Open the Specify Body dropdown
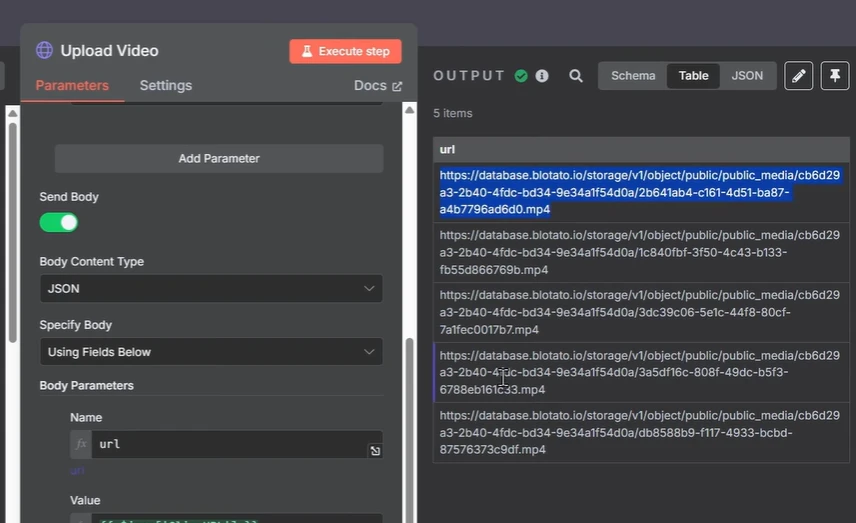856x523 pixels. (x=211, y=352)
